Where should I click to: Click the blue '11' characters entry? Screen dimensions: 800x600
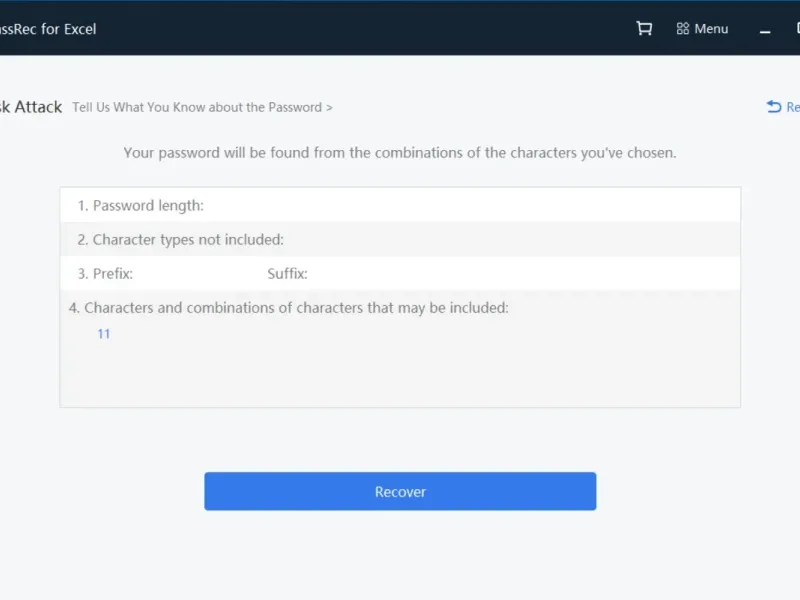[x=104, y=334]
